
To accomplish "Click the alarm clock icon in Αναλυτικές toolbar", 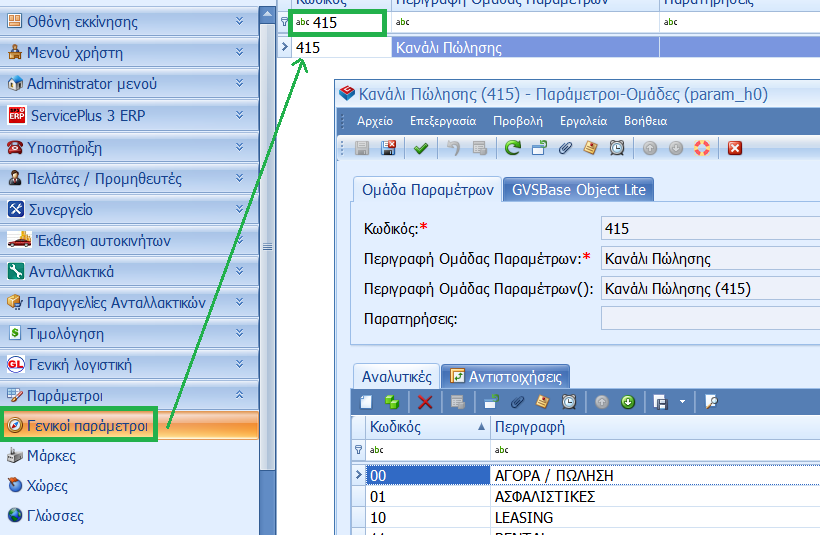I will tap(569, 402).
